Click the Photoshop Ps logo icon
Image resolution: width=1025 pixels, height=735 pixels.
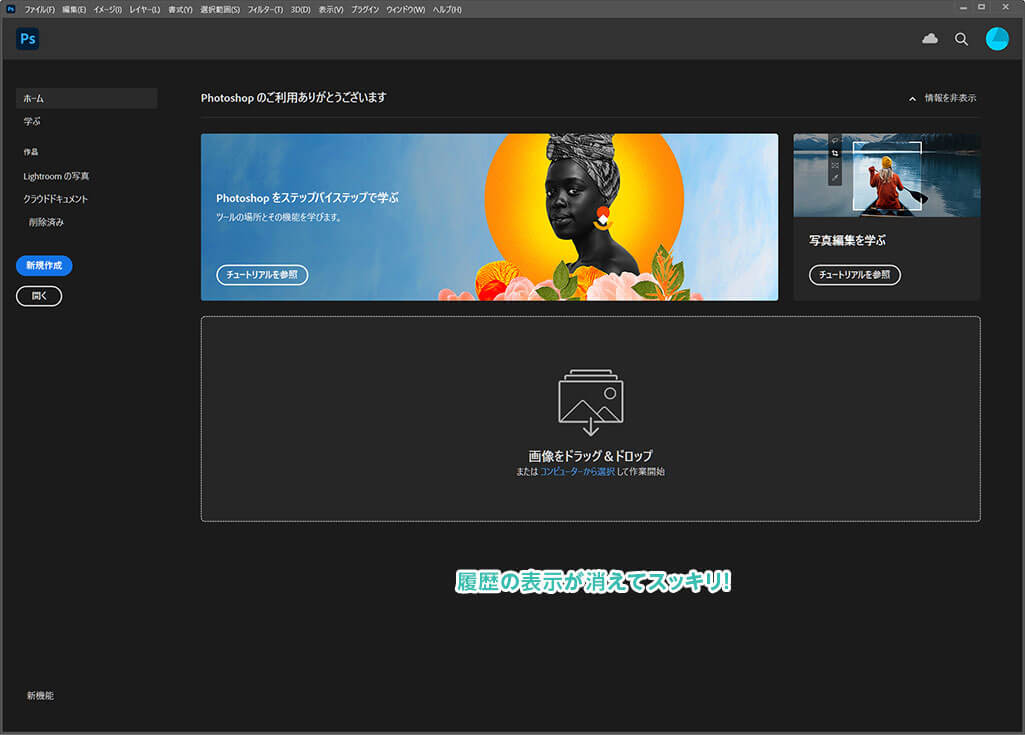point(27,39)
